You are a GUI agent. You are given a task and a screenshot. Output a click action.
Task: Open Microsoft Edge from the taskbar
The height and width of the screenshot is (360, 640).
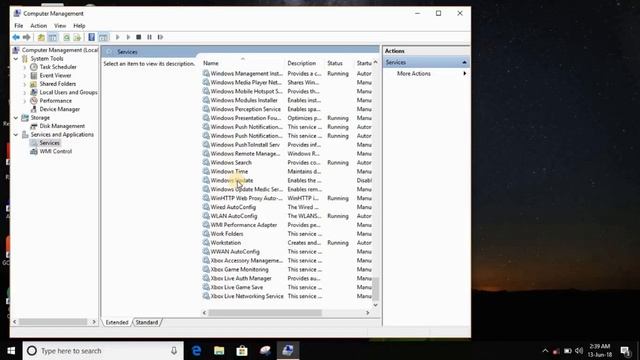coord(196,351)
